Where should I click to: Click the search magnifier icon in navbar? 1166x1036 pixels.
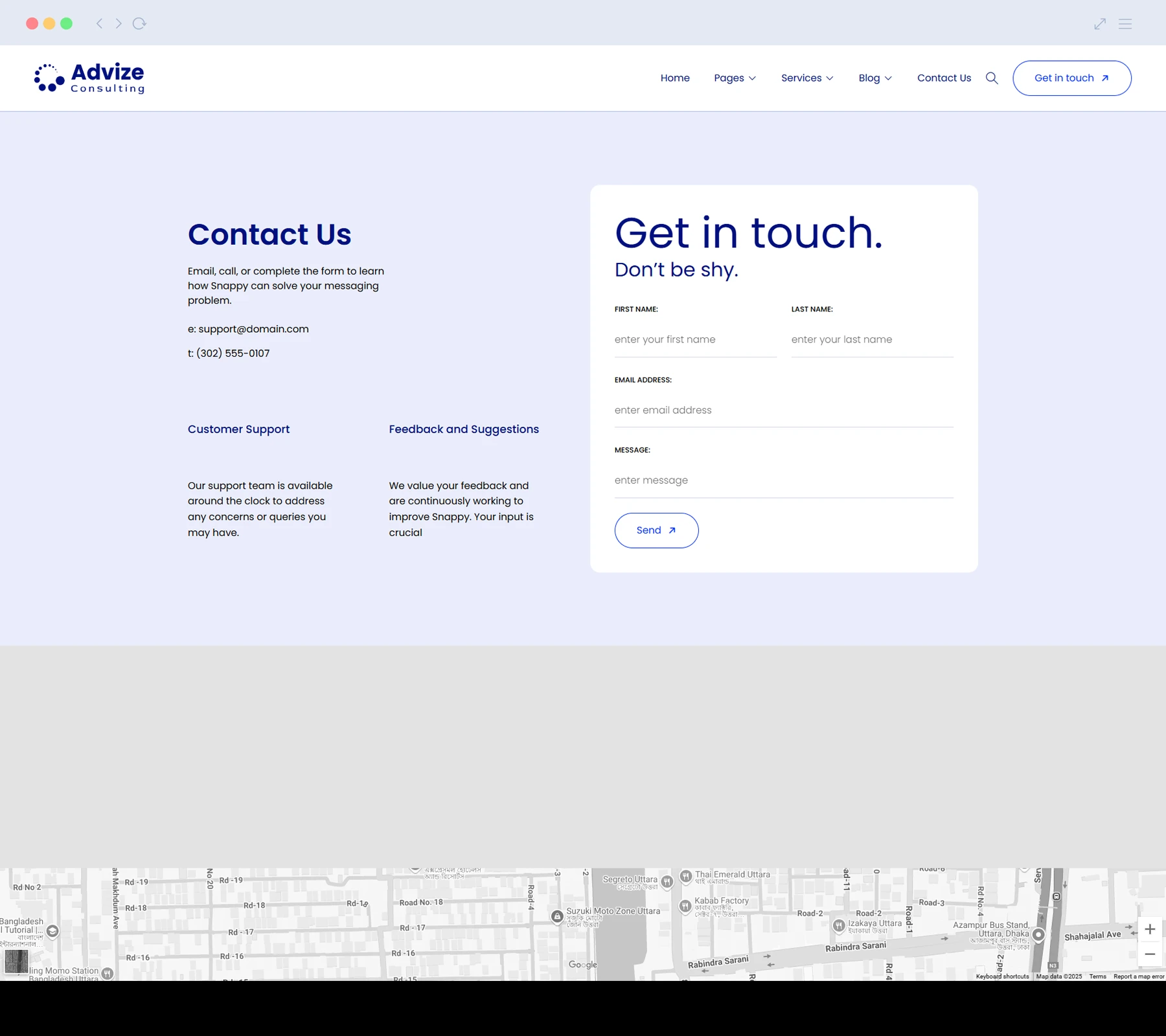click(992, 78)
